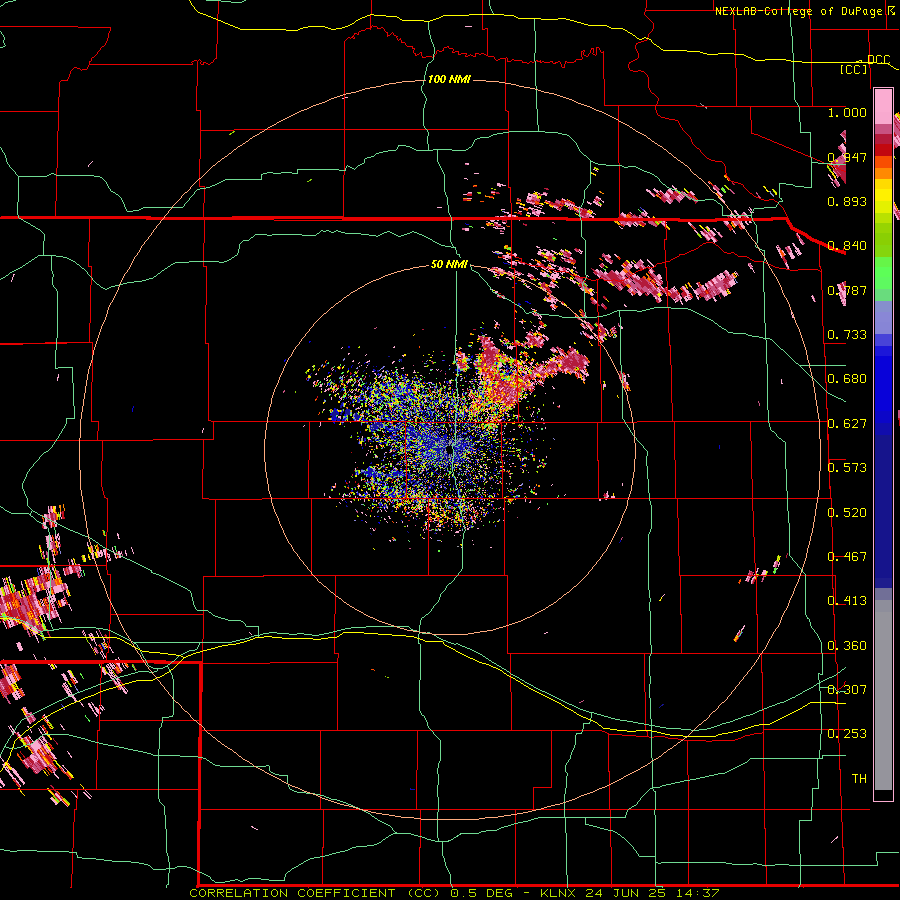The image size is (900, 900).
Task: Select the 0.253 scale value
Action: [x=847, y=734]
